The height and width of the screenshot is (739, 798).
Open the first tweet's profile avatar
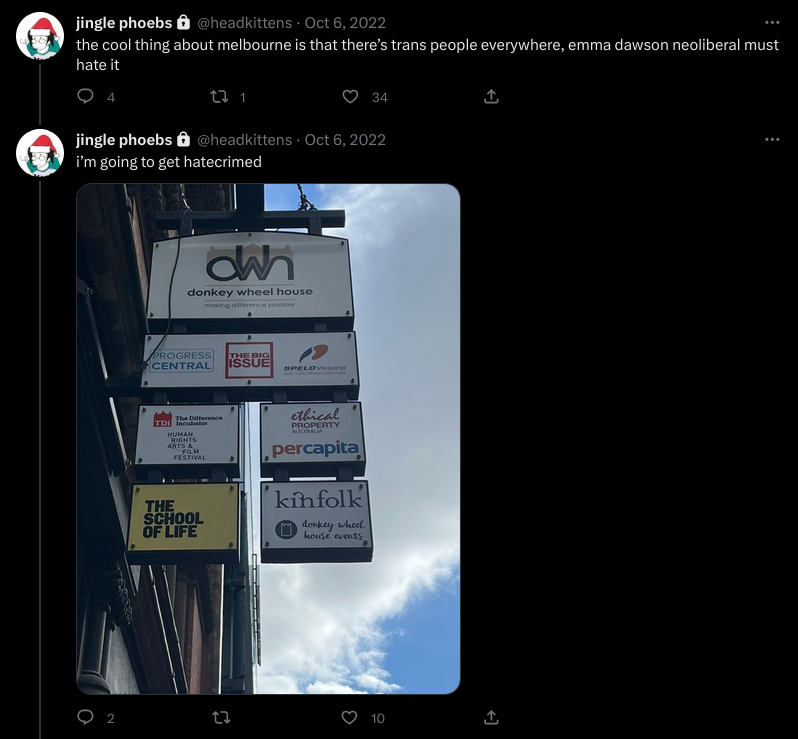(40, 36)
